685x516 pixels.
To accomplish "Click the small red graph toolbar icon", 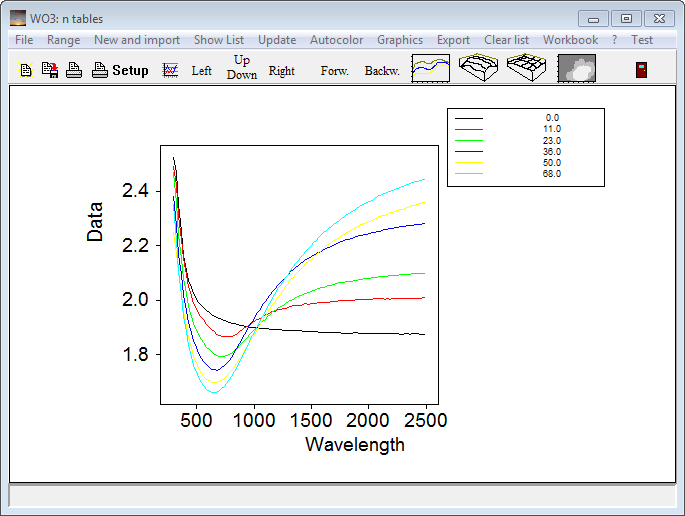I will click(x=171, y=70).
